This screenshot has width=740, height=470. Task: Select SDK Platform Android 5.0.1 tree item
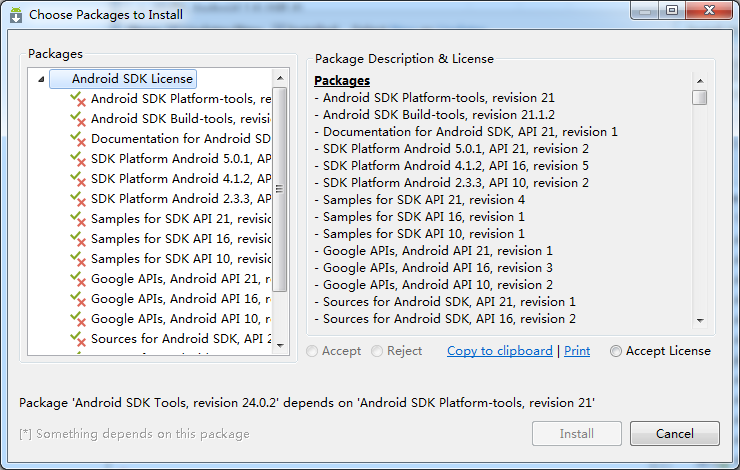(181, 159)
